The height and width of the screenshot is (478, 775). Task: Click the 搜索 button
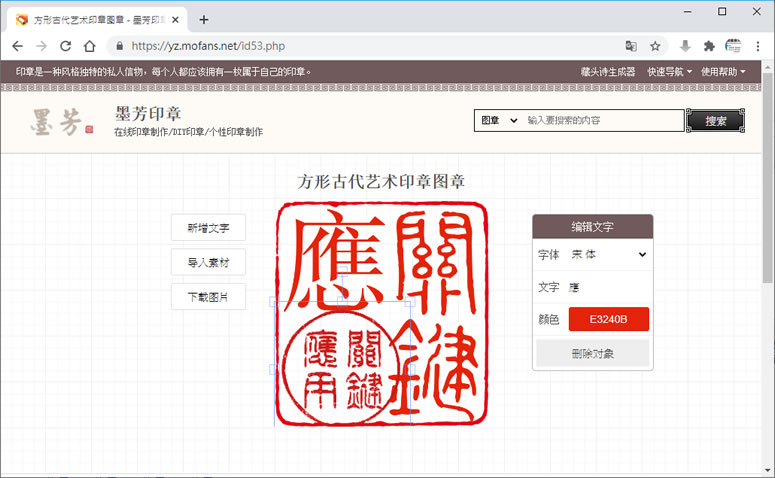pyautogui.click(x=715, y=121)
